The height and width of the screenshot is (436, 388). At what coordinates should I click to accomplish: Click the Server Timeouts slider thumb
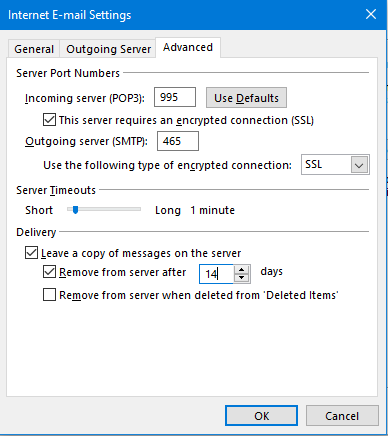coord(75,210)
